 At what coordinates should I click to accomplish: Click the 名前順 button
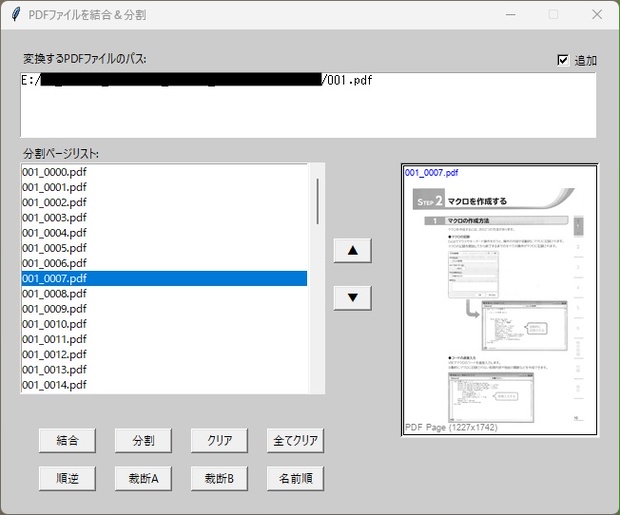(x=295, y=478)
